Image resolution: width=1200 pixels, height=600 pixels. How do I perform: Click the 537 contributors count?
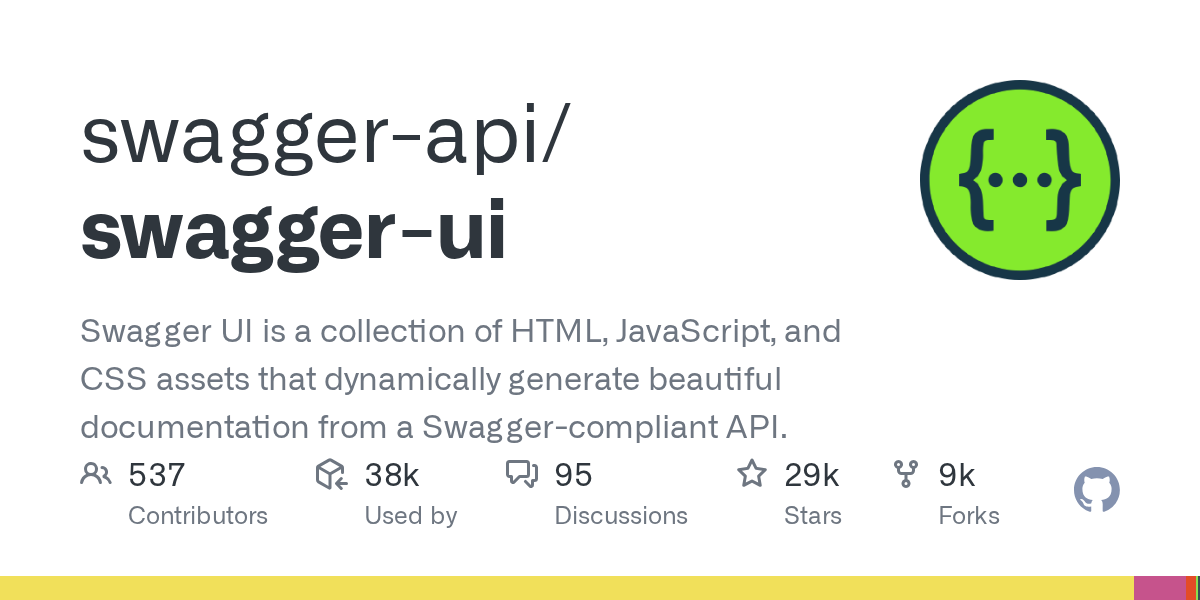point(157,475)
